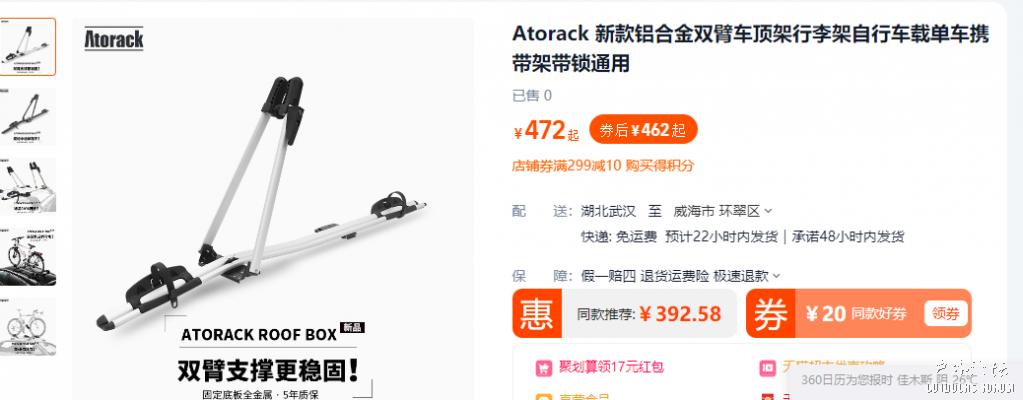Click the 360日历 weather notification popup
The width and height of the screenshot is (1023, 400).
904,380
